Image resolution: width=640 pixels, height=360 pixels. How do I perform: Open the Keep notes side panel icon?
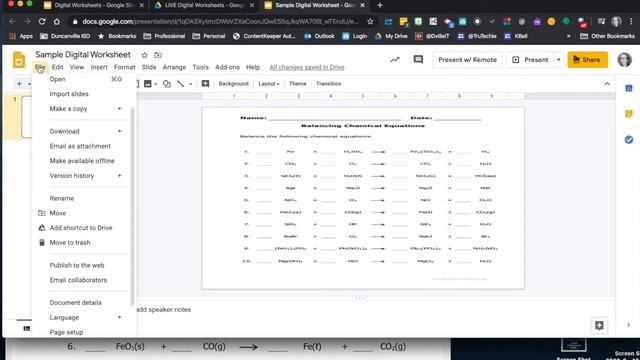(x=629, y=114)
